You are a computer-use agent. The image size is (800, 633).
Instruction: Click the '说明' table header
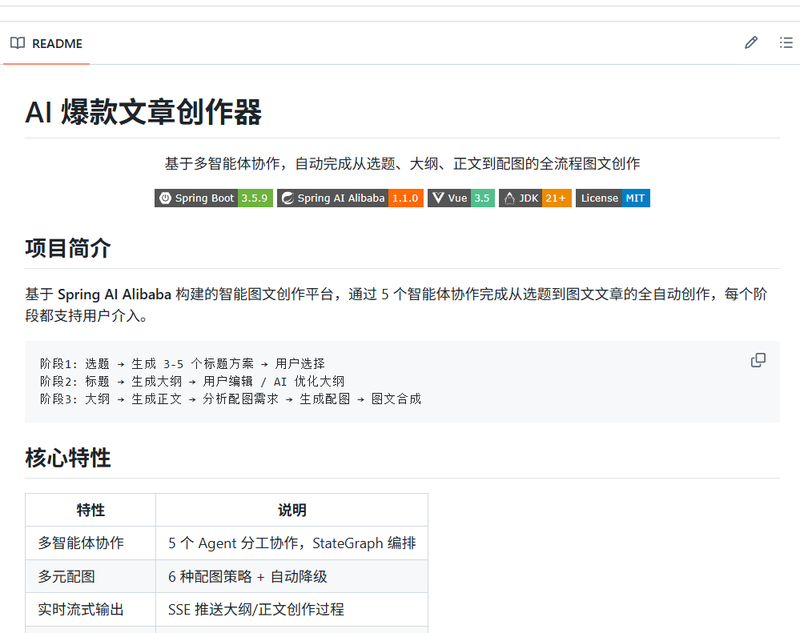tap(292, 510)
